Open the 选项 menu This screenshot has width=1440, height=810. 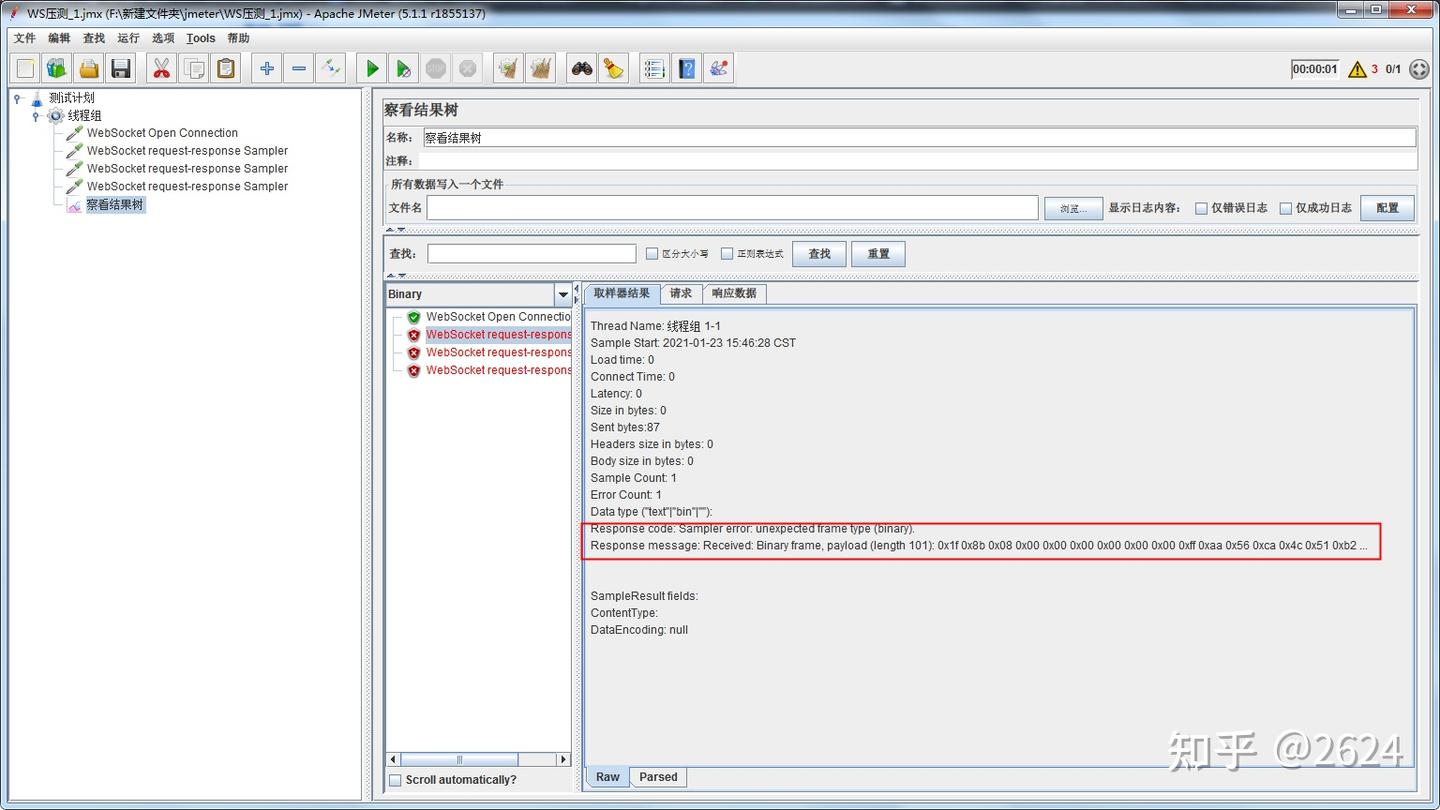click(x=163, y=38)
